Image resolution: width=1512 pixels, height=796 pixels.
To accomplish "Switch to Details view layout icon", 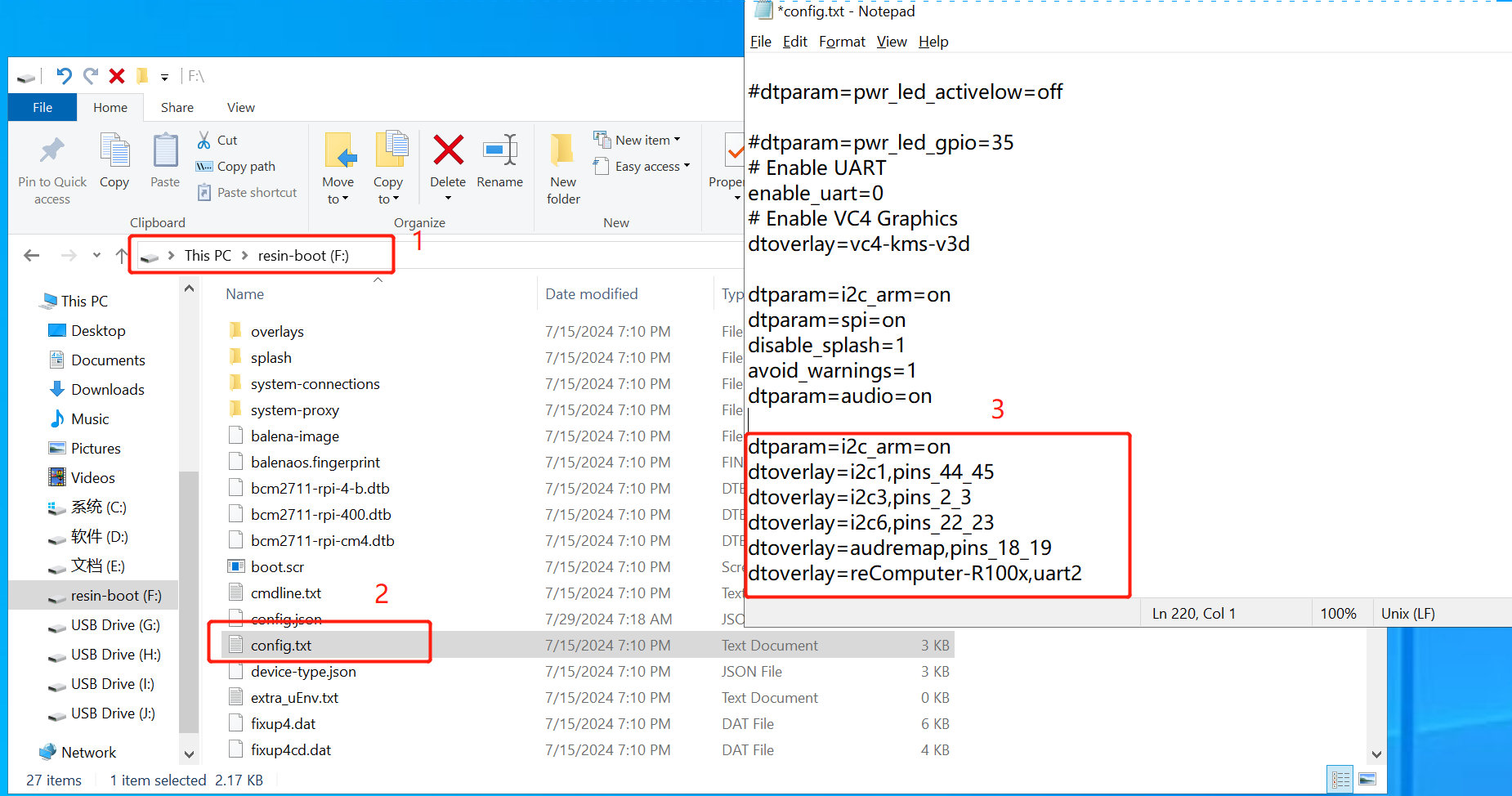I will click(1340, 780).
